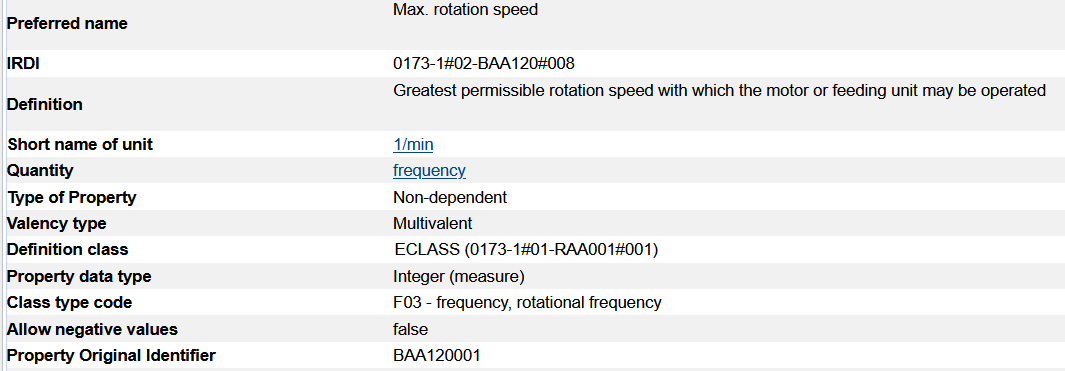
Task: Click the Max. rotation speed value
Action: (x=465, y=11)
